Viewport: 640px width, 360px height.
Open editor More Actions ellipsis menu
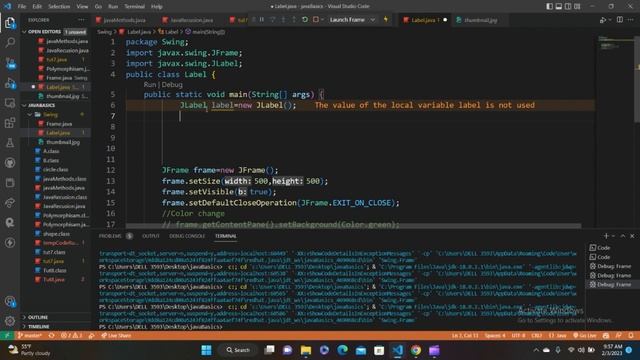coord(631,20)
